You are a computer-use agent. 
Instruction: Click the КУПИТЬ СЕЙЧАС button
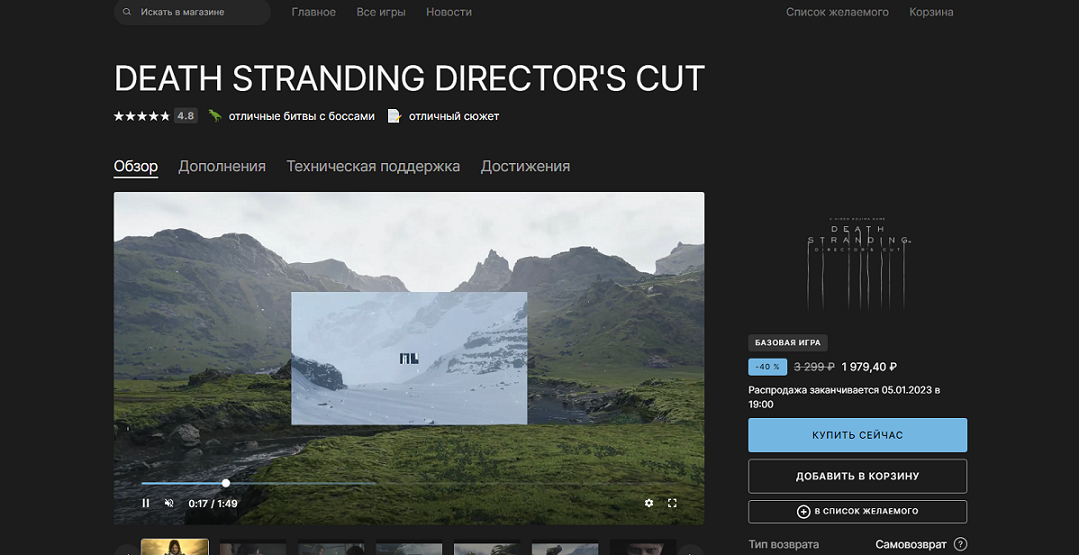[857, 435]
